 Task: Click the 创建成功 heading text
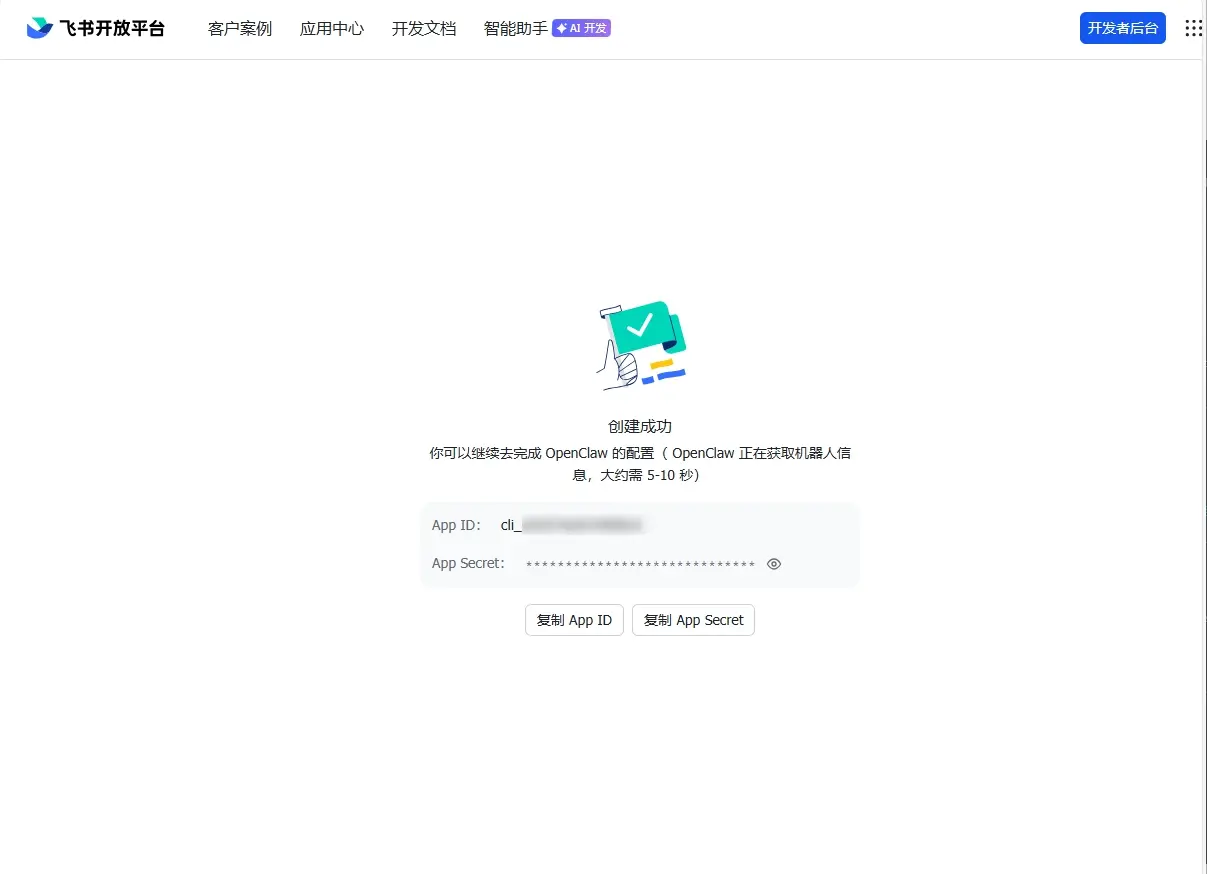coord(640,426)
